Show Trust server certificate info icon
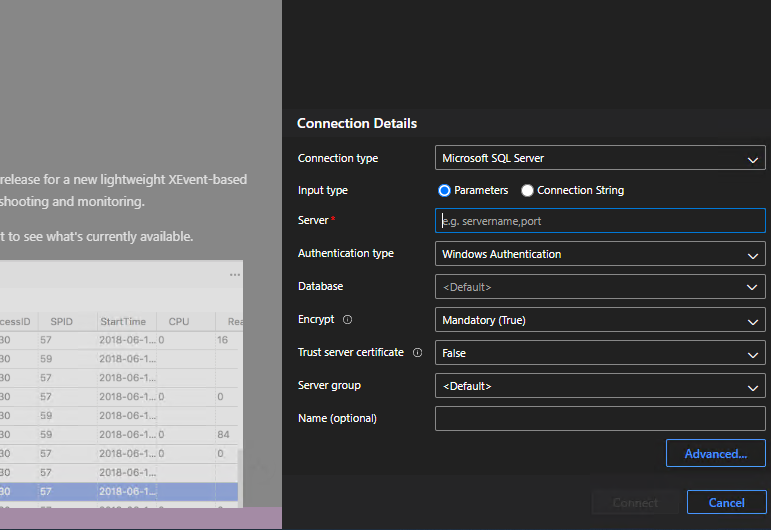The width and height of the screenshot is (771, 530). 417,353
